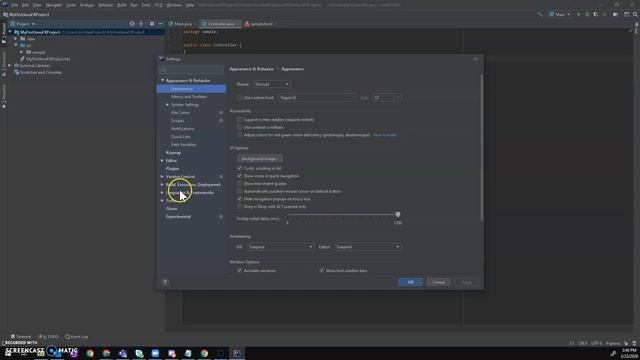Viewport: 640px width, 360px height.
Task: Uncheck Animate windows checkbox
Action: click(240, 270)
